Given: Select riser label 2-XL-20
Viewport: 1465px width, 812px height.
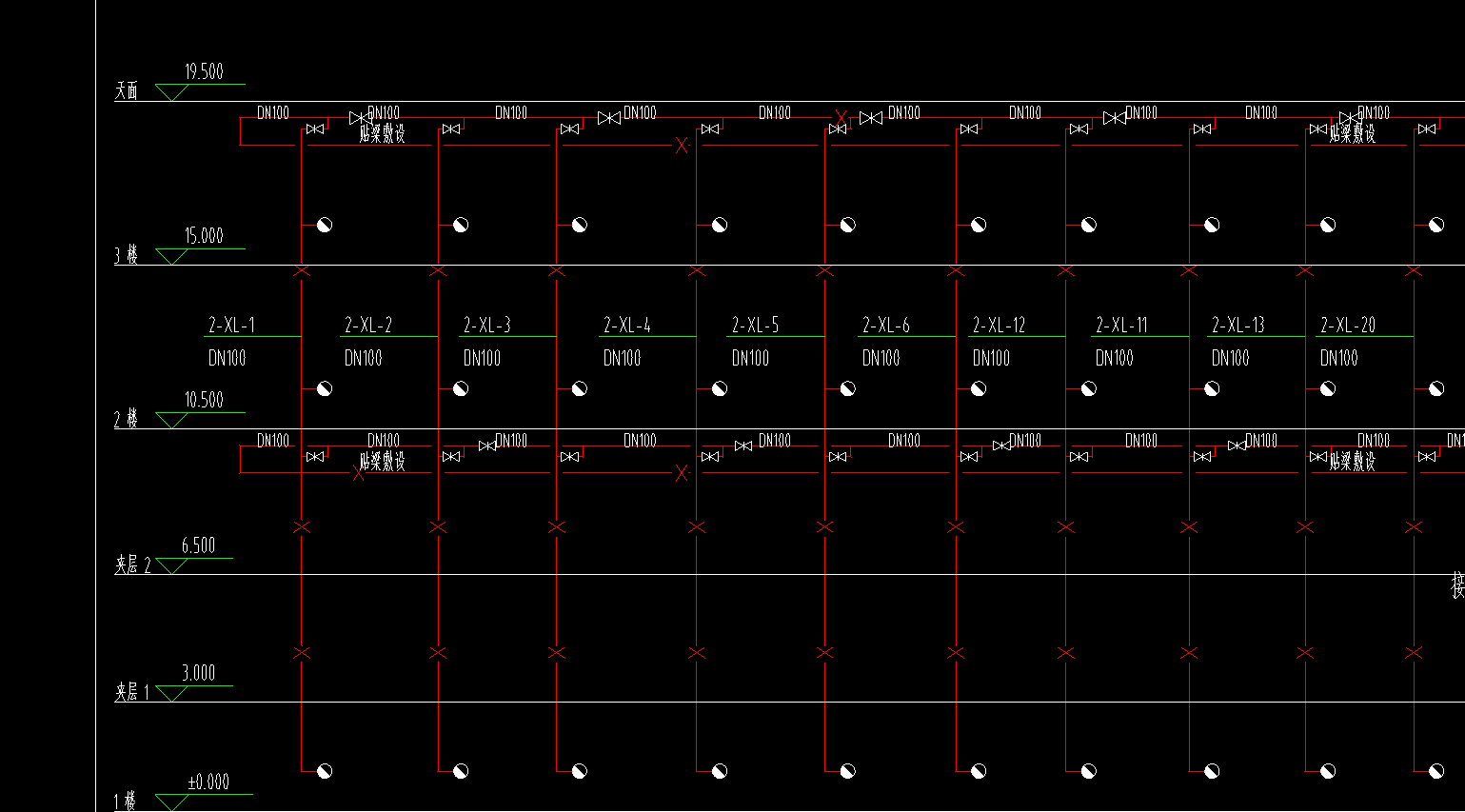Looking at the screenshot, I should (x=1348, y=325).
